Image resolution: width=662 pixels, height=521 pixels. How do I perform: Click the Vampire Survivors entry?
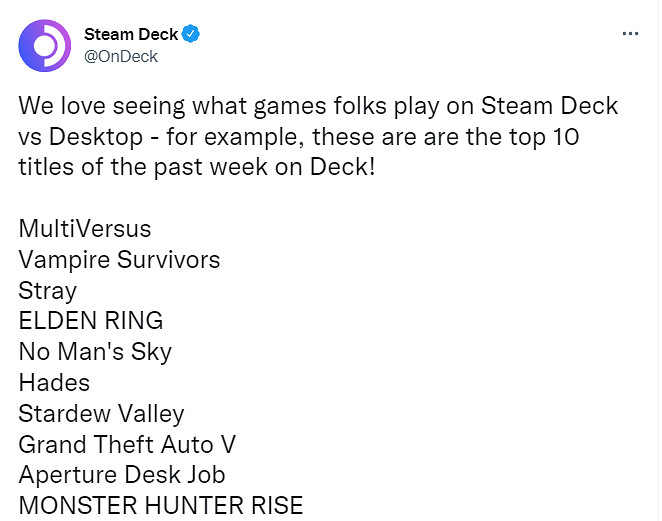[119, 260]
